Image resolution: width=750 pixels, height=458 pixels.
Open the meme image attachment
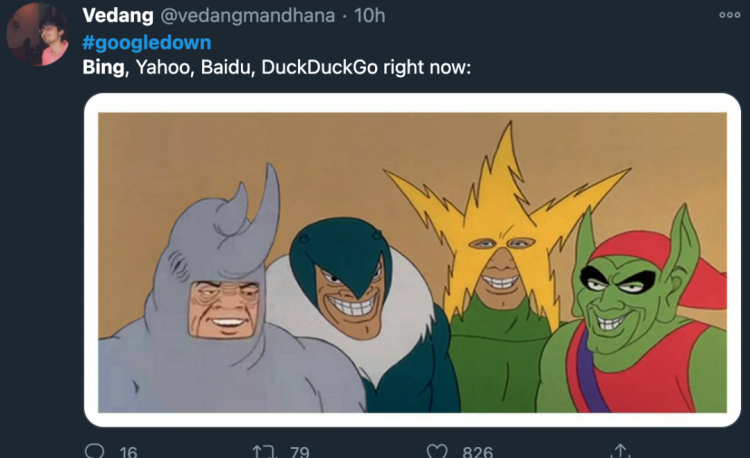click(412, 262)
